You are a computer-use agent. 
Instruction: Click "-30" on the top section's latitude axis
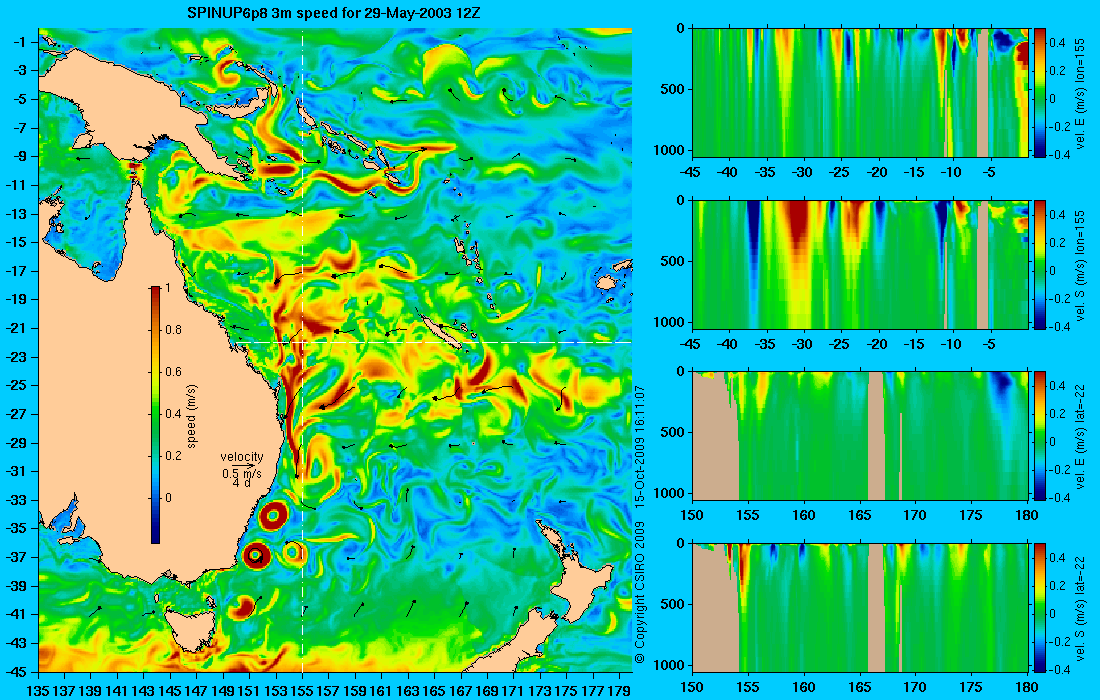click(x=802, y=173)
